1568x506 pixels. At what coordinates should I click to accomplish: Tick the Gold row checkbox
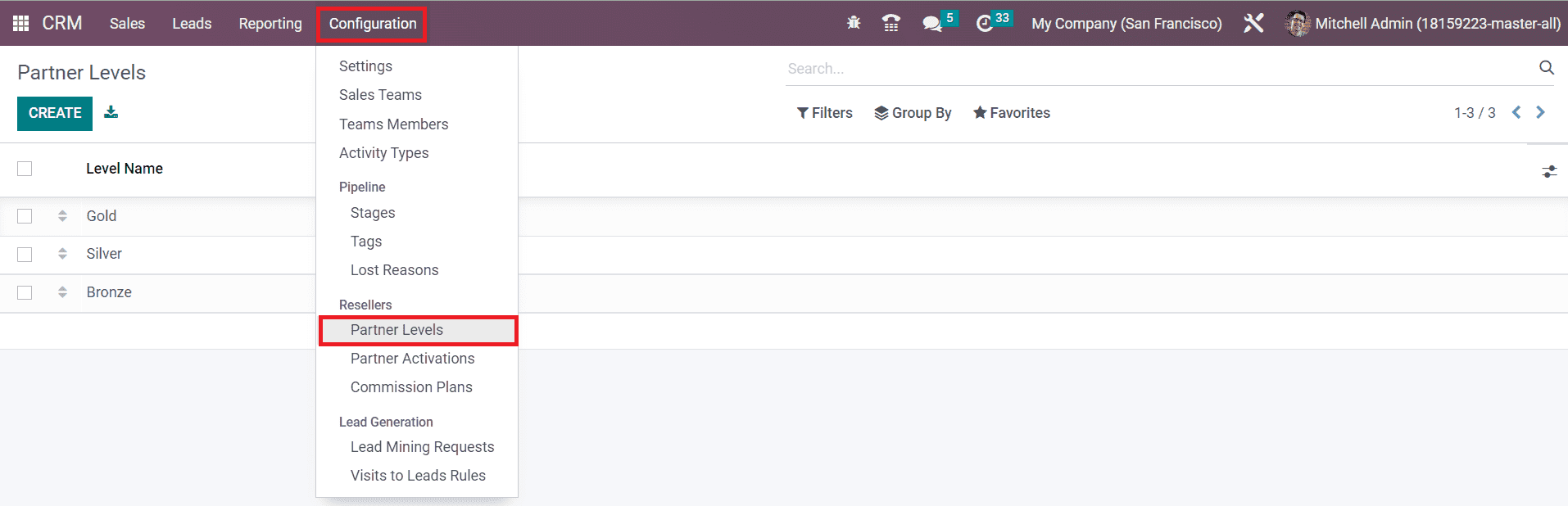coord(25,216)
